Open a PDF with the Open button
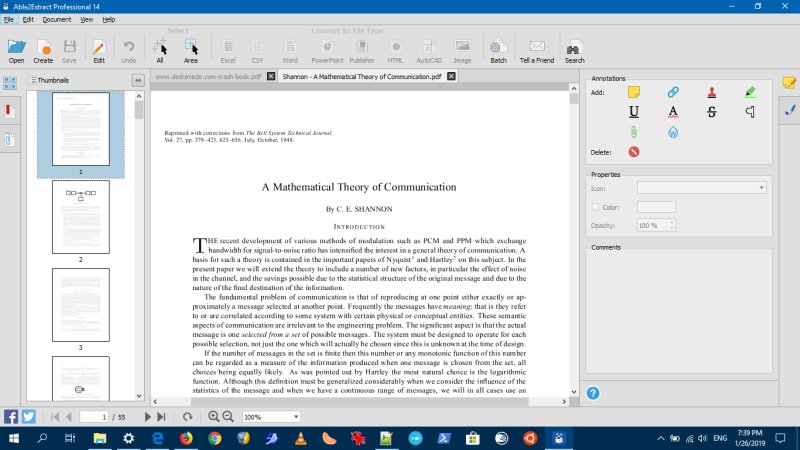This screenshot has height=450, width=800. click(16, 51)
